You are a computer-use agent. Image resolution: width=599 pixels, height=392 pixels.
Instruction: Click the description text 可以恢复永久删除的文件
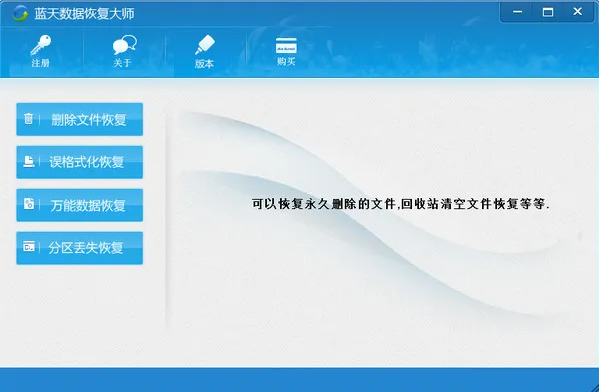(x=324, y=204)
